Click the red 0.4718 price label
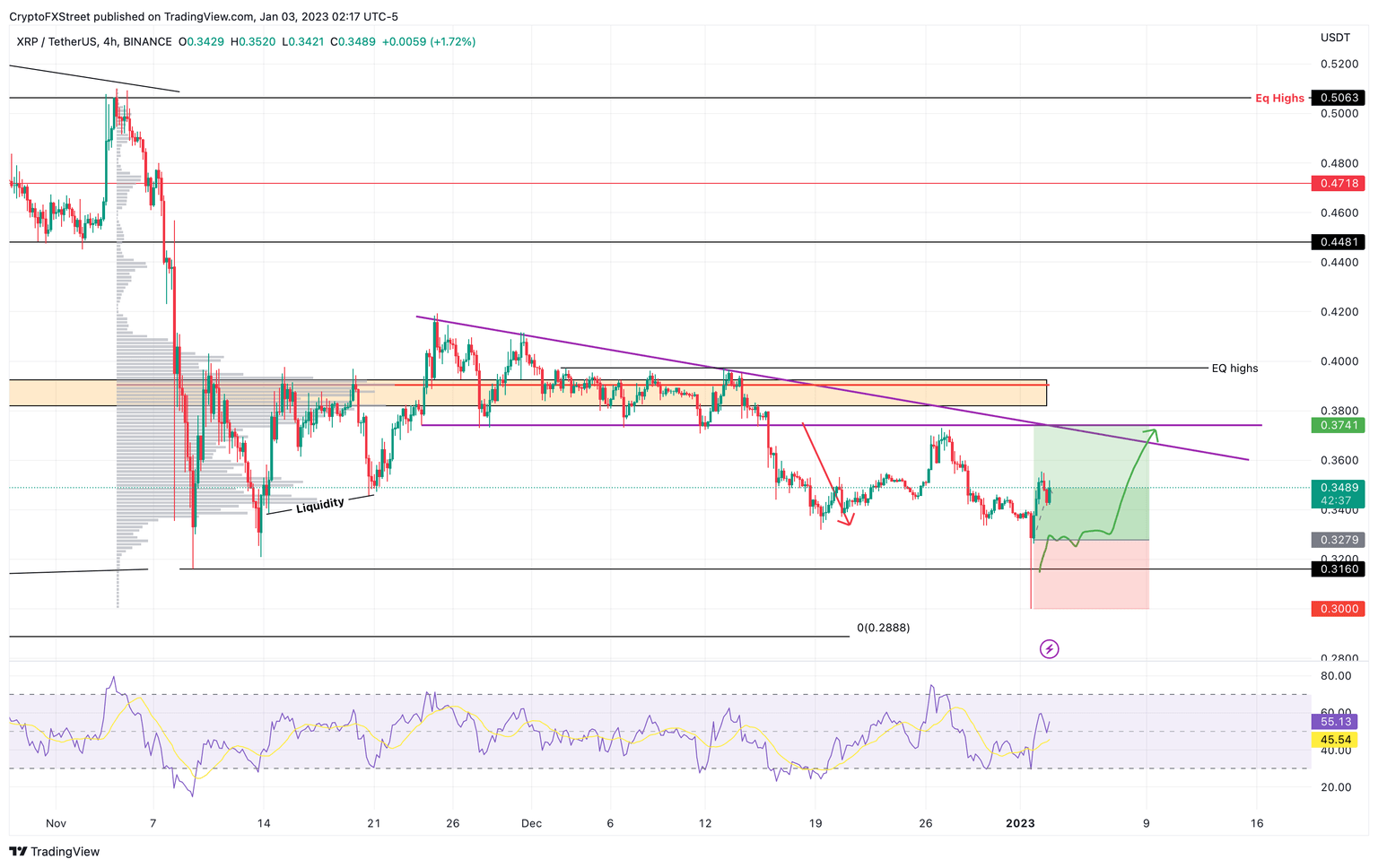This screenshot has width=1378, height=868. (x=1340, y=183)
